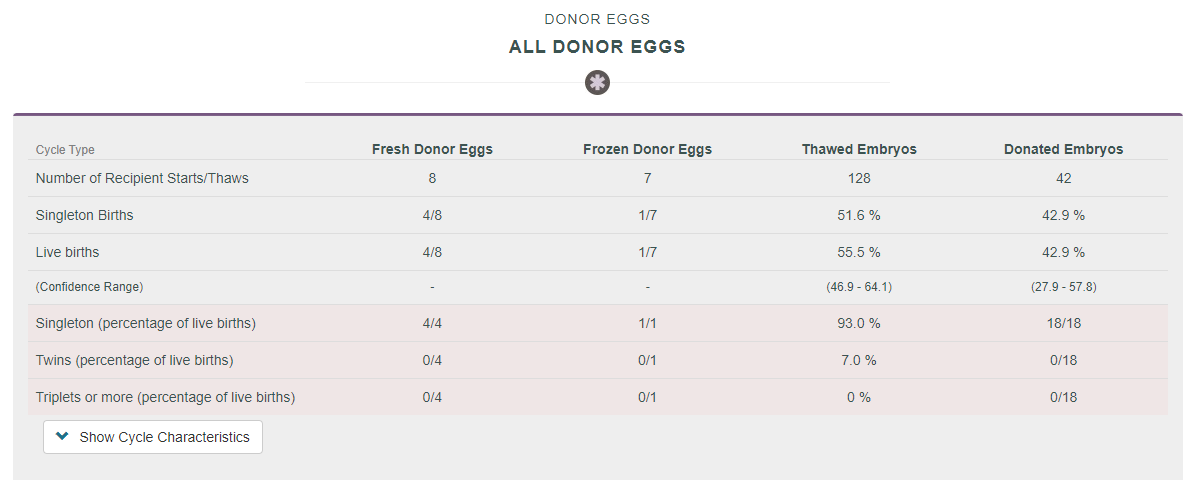Viewport: 1197px width, 491px height.
Task: Click the Donated Embryos column header
Action: [1063, 149]
